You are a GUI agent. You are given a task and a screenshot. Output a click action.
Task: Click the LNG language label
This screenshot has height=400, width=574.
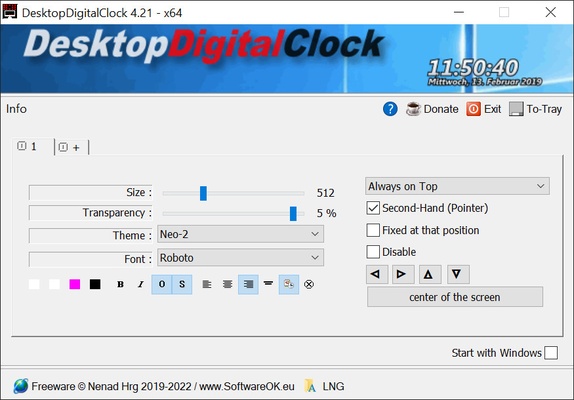tap(333, 386)
